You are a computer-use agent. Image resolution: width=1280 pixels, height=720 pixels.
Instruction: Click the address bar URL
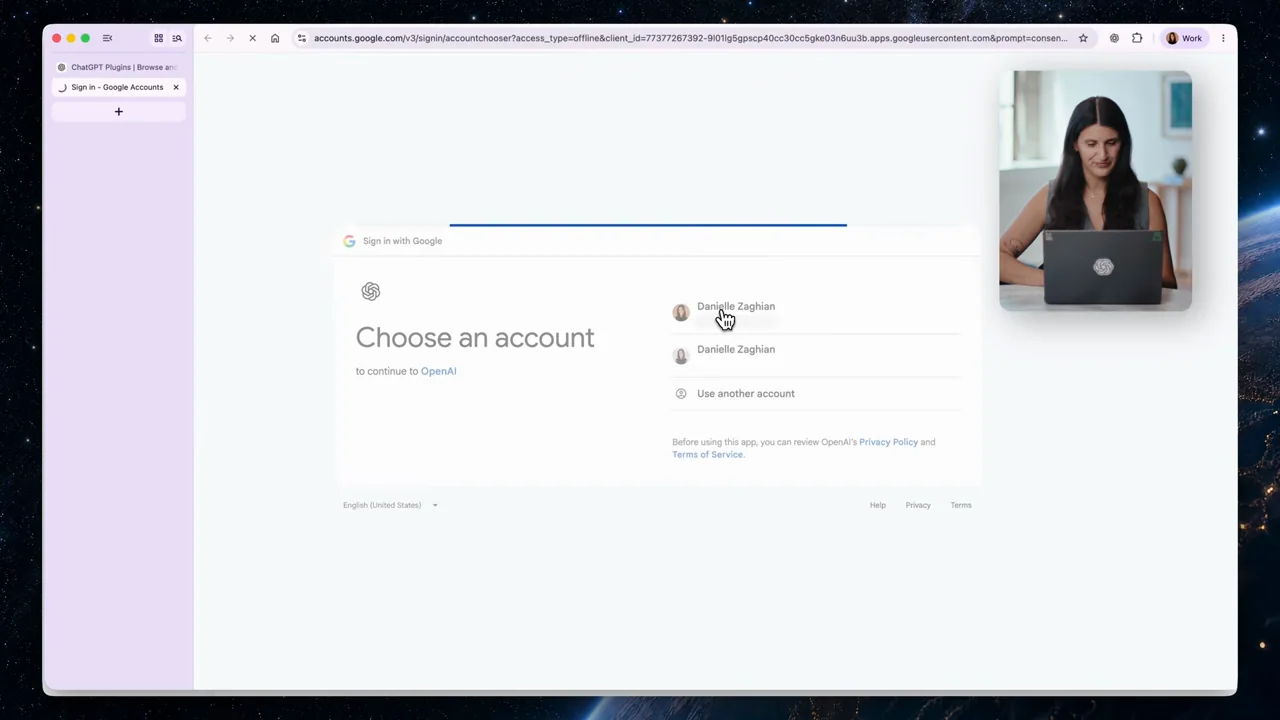tap(690, 38)
